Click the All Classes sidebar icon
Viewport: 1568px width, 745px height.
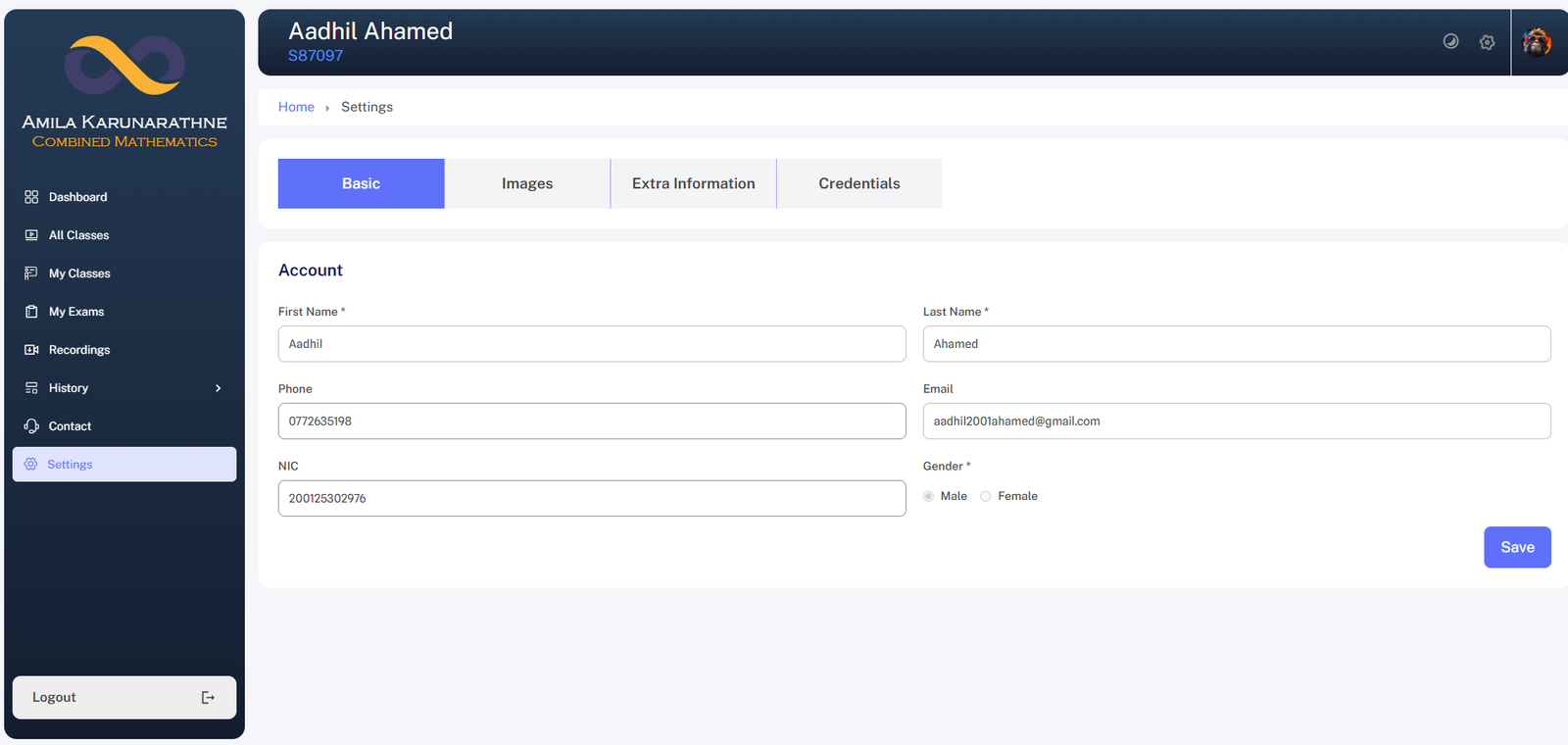point(31,235)
